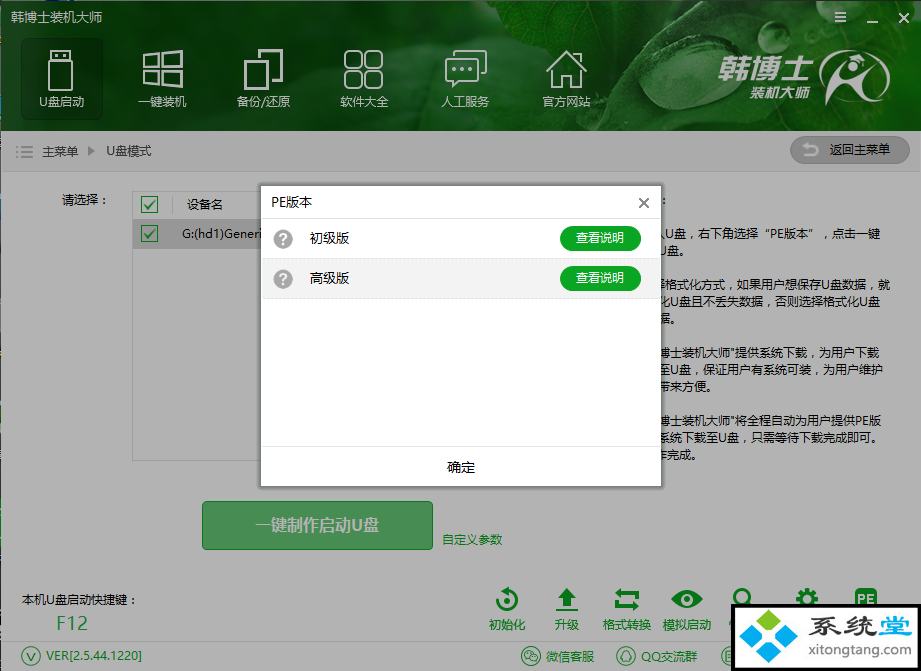Visit 官方网站 from top bar
The image size is (921, 671).
pyautogui.click(x=566, y=79)
